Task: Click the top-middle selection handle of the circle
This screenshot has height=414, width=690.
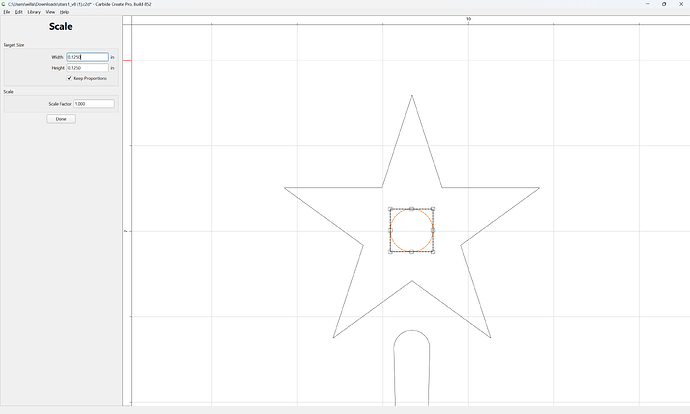Action: (x=411, y=209)
